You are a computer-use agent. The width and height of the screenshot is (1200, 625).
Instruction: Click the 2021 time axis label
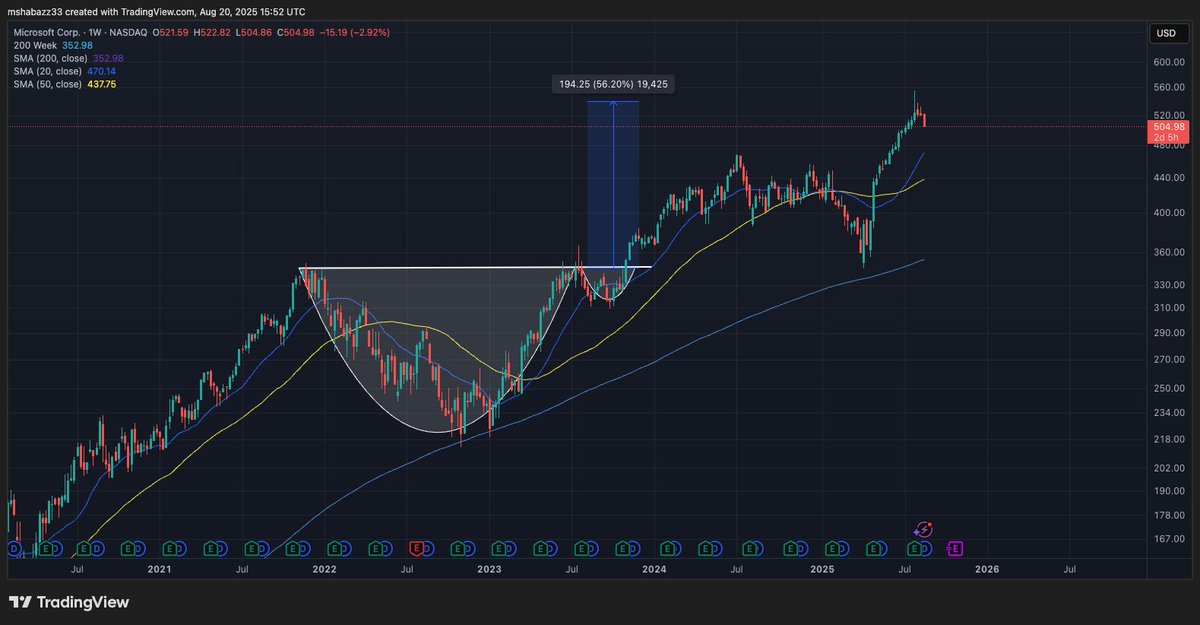click(158, 569)
